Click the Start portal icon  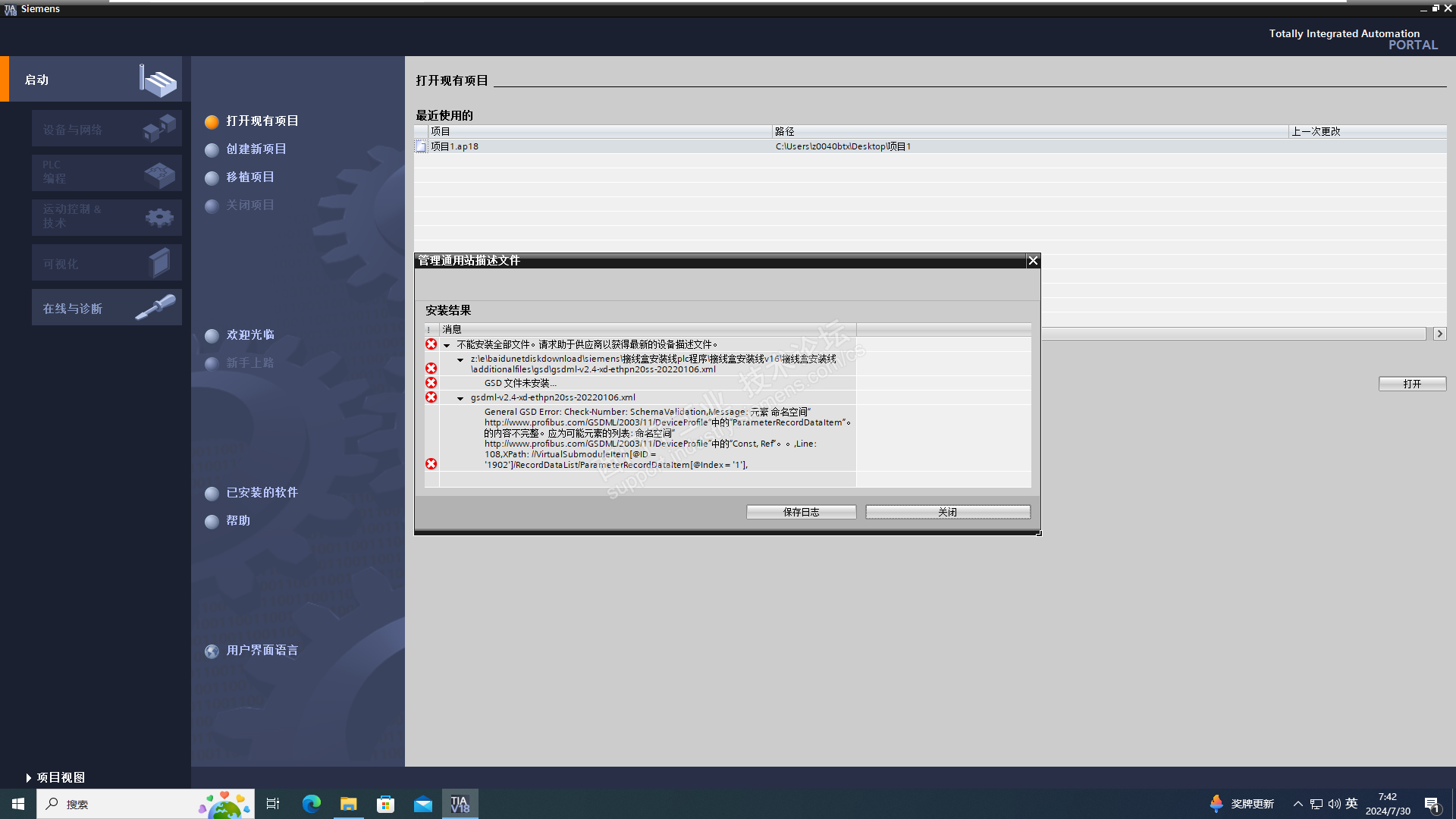click(x=158, y=80)
